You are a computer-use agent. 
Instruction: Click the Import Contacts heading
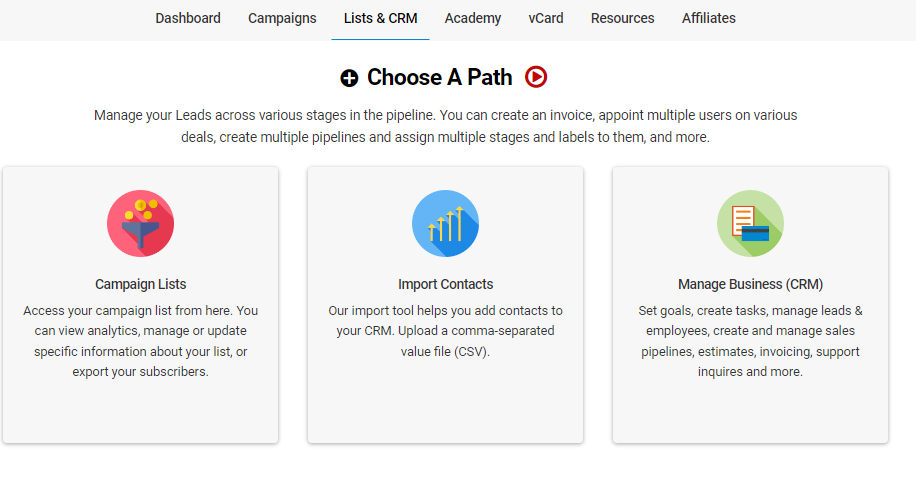(446, 284)
